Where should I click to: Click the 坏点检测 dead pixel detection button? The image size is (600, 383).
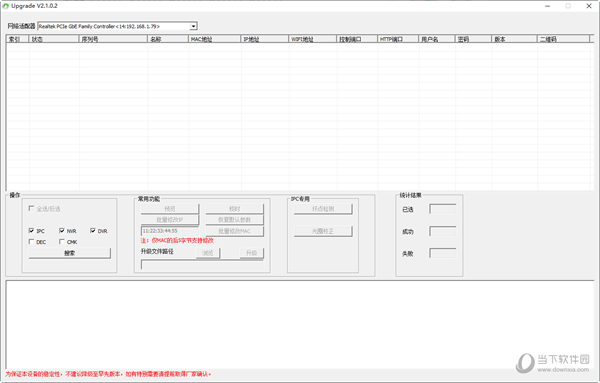323,209
